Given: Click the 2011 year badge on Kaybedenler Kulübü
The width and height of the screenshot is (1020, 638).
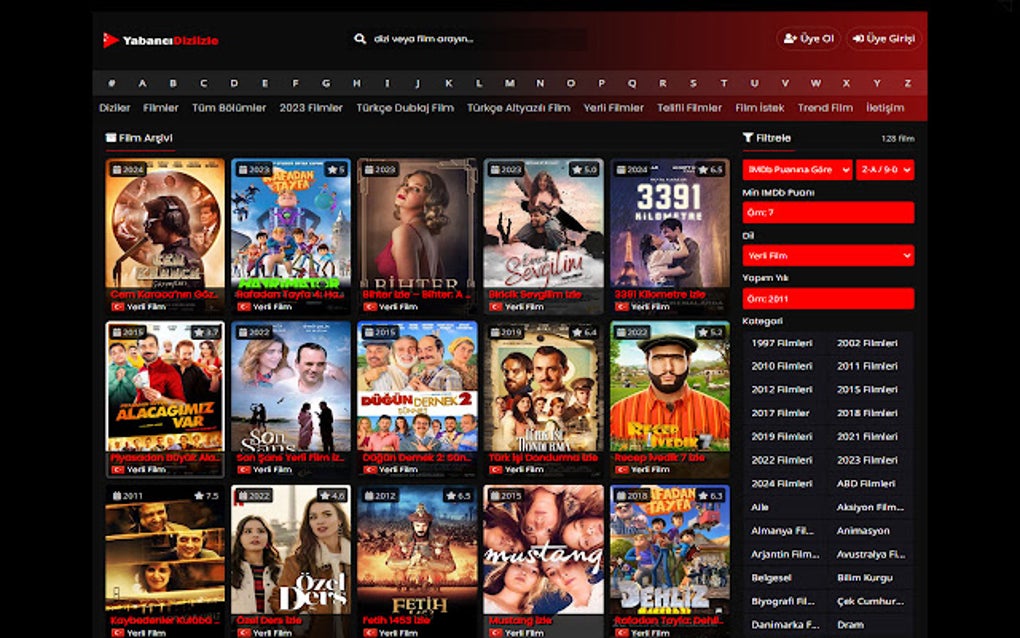Looking at the screenshot, I should point(128,496).
